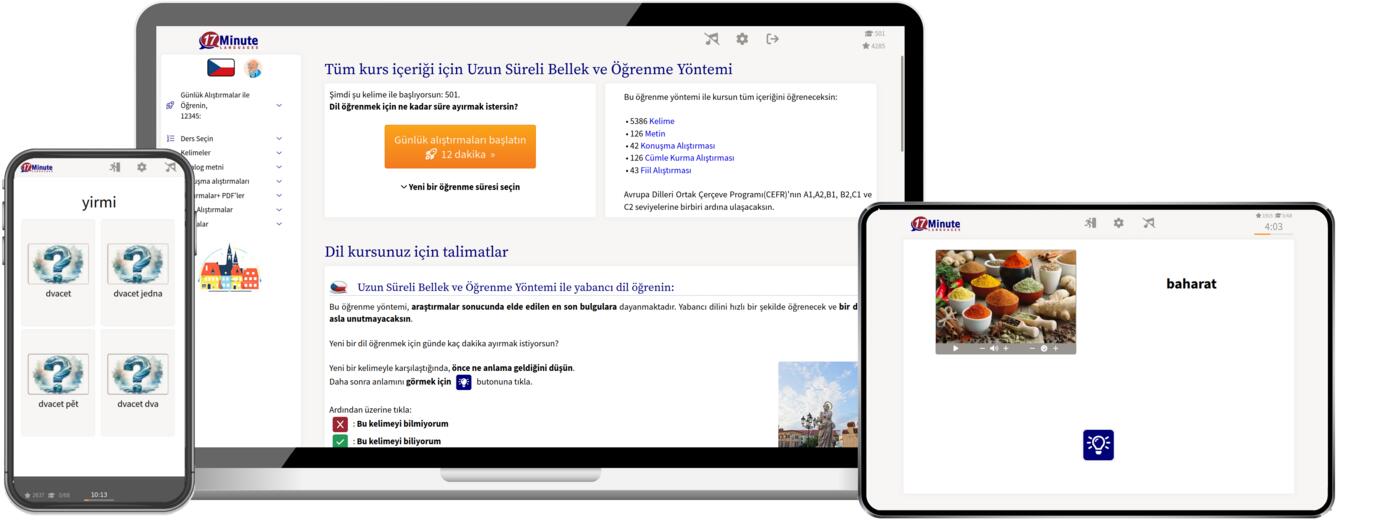Image resolution: width=1400 pixels, height=532 pixels.
Task: Open the Konuşma Alıştırması link
Action: point(677,146)
